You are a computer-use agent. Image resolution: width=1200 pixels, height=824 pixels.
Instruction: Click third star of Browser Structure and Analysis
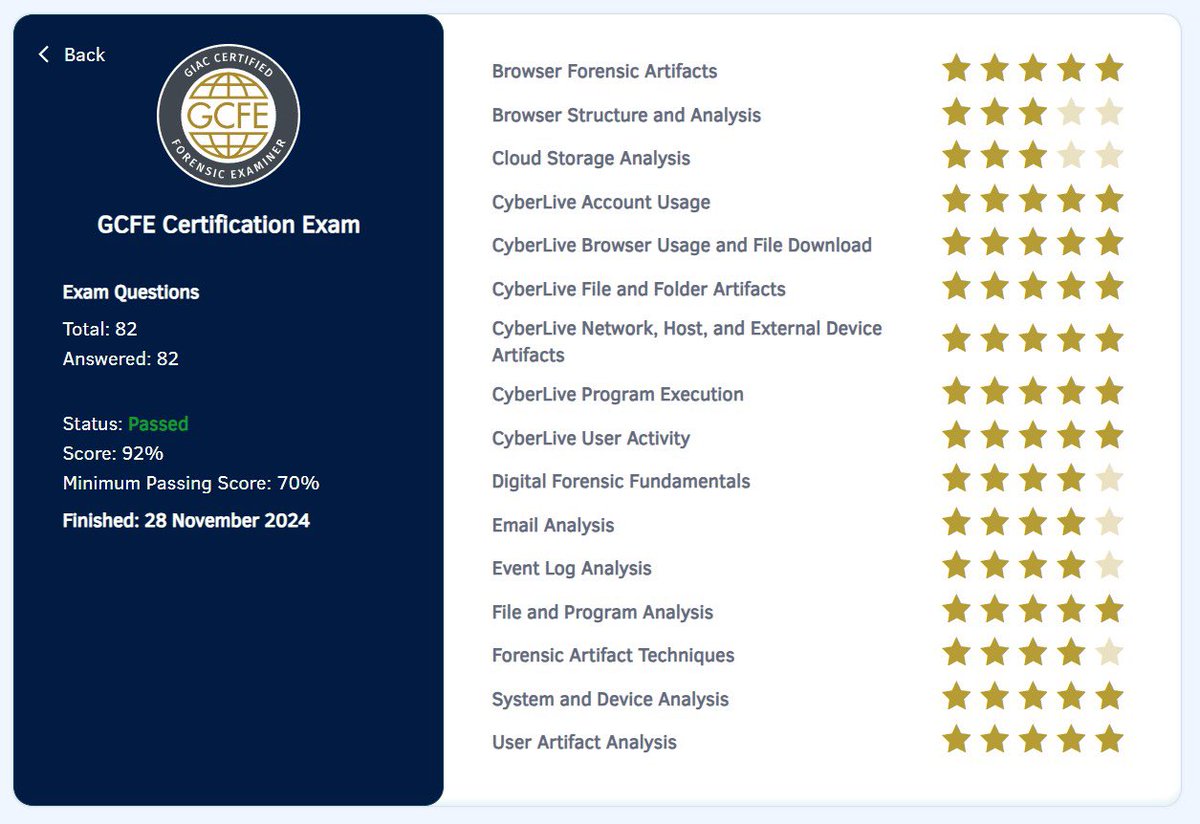[x=1033, y=112]
